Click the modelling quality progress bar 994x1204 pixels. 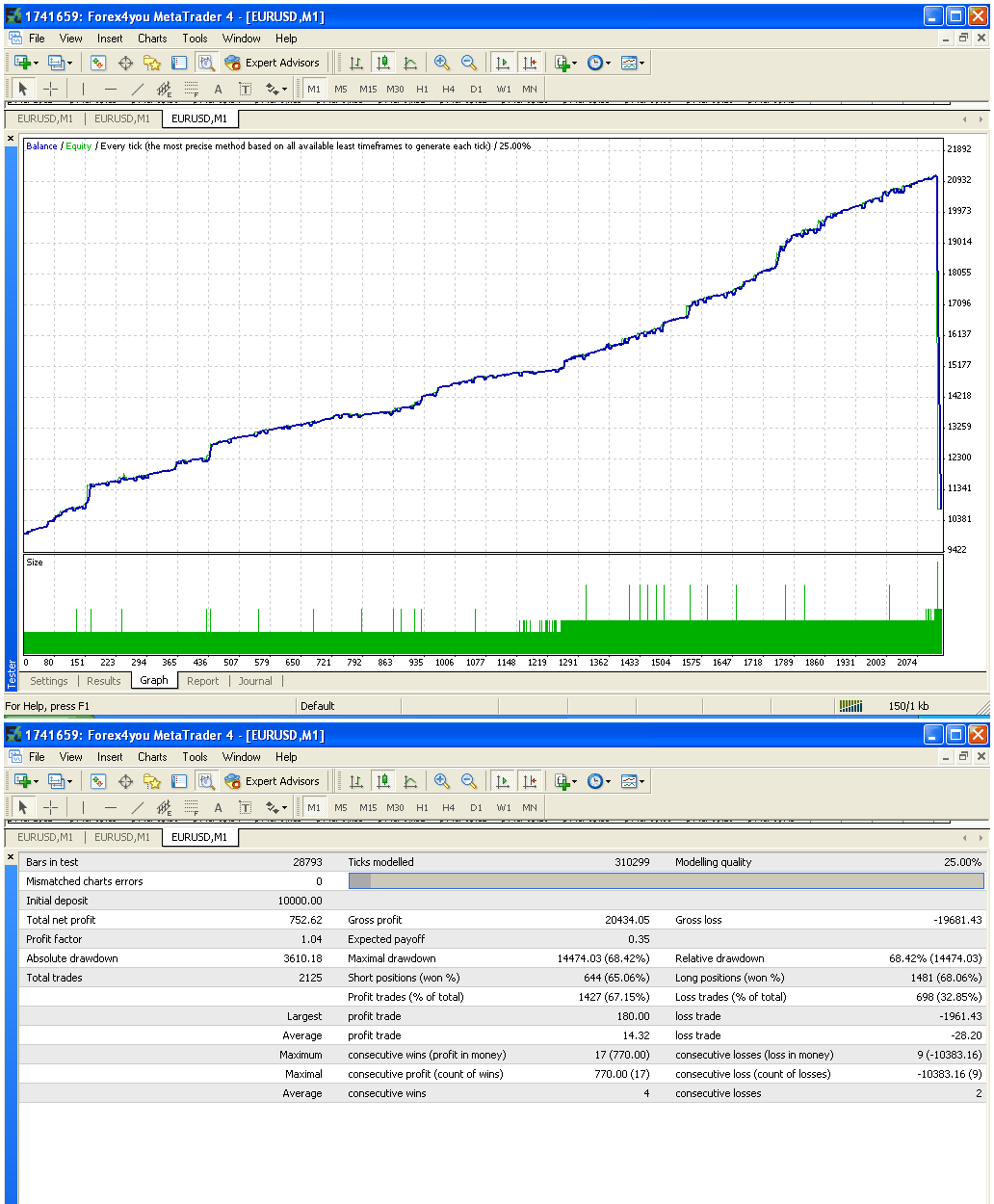pyautogui.click(x=666, y=881)
